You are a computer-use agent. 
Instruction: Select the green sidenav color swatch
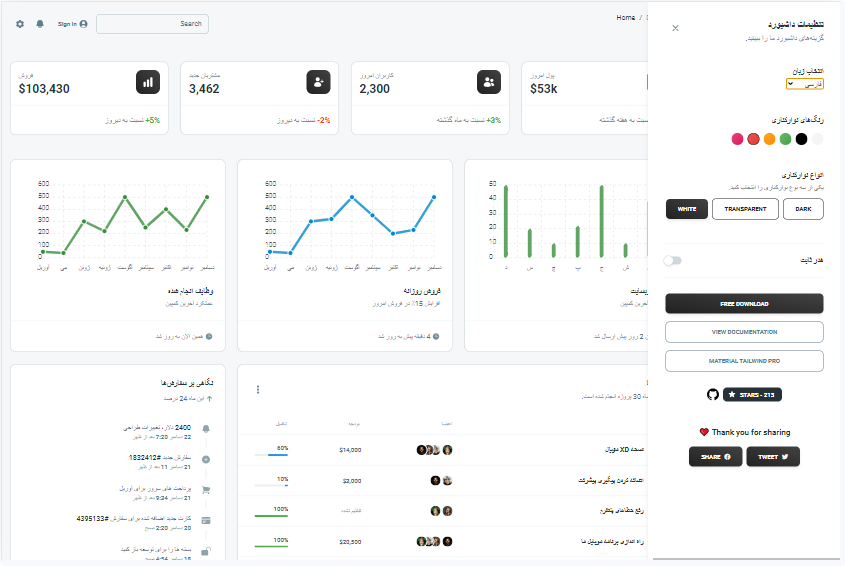point(786,139)
